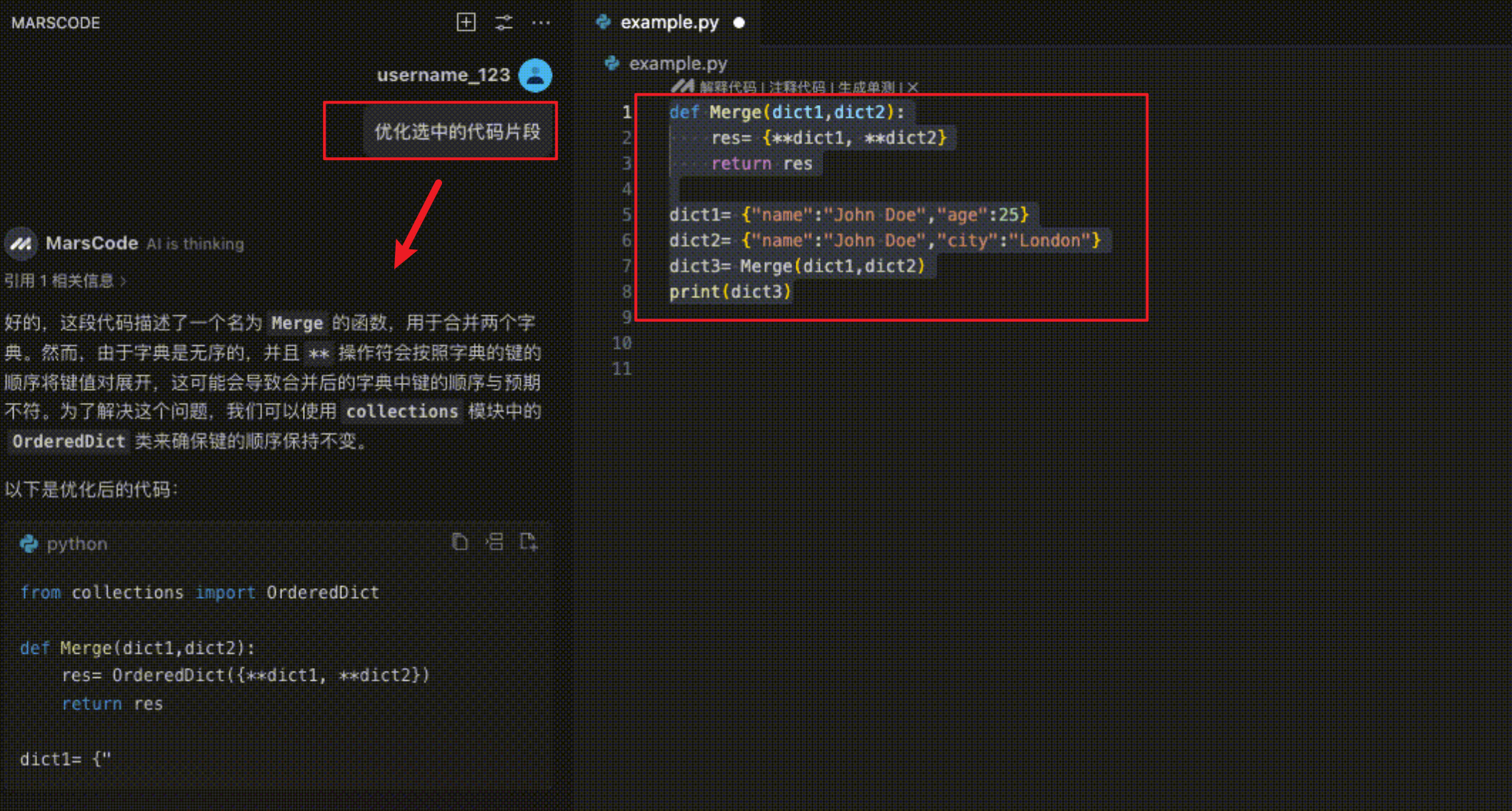Click the 生成单测 code lens link

866,87
